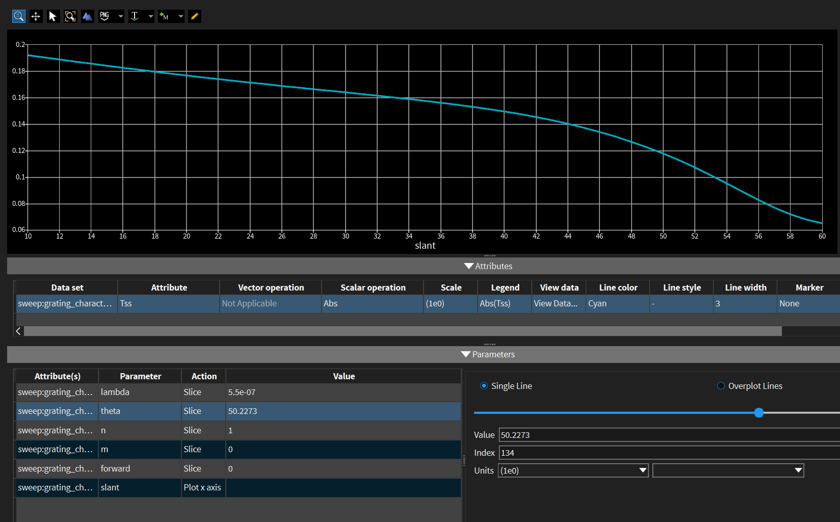The height and width of the screenshot is (522, 840).
Task: Select the lambda parameter row
Action: pos(238,392)
